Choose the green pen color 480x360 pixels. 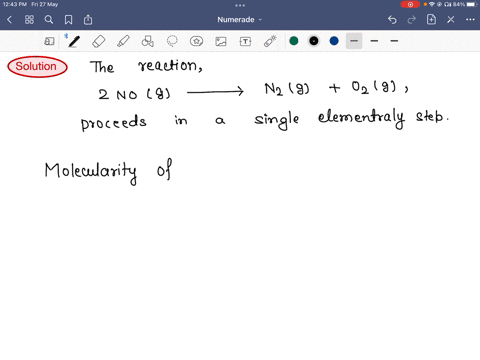[294, 41]
